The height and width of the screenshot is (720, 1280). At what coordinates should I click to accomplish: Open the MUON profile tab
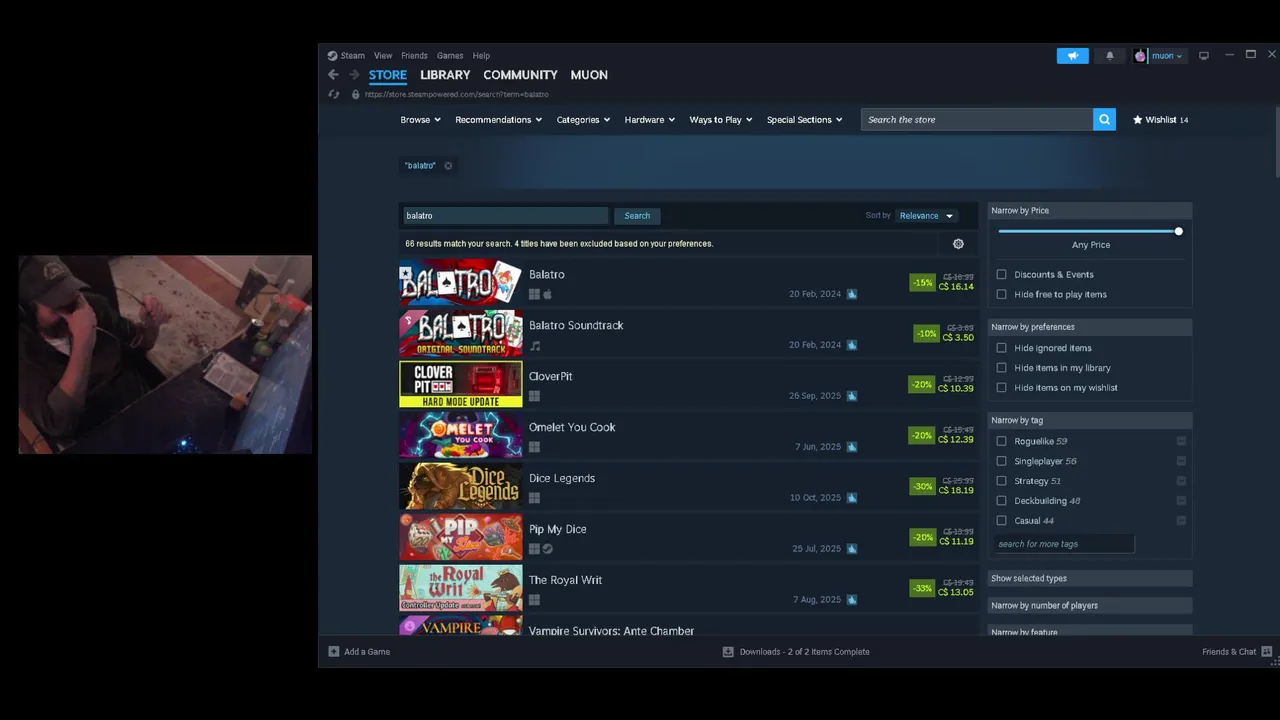pos(589,75)
